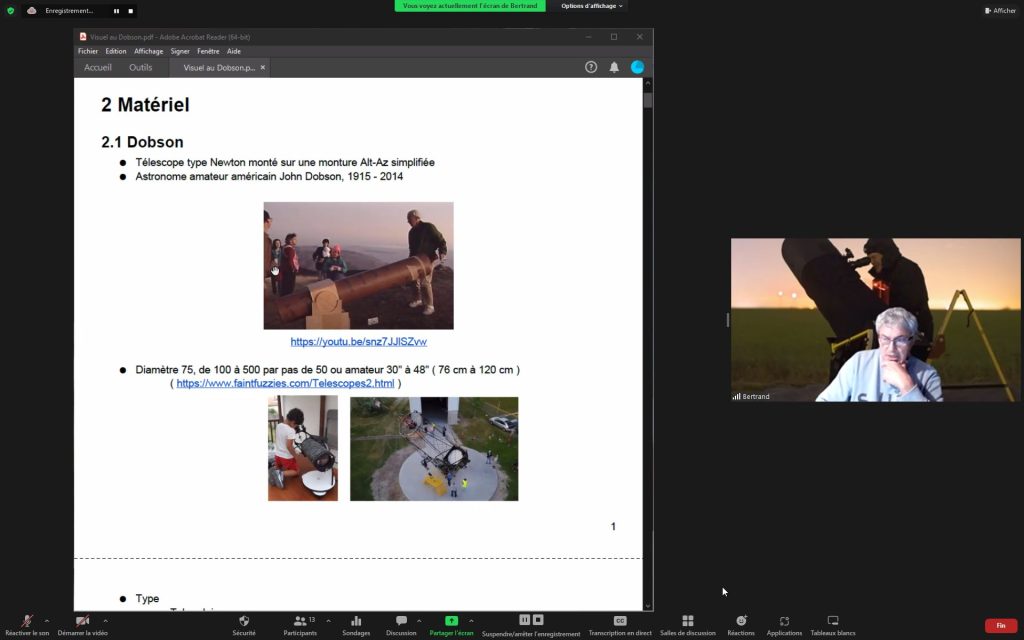Open the Affichage menu in Acrobat
Viewport: 1024px width, 640px height.
pyautogui.click(x=148, y=51)
